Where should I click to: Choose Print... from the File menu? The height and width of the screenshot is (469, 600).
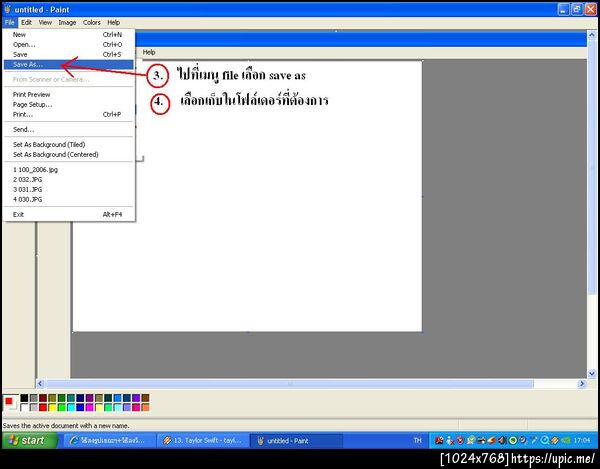[69, 114]
